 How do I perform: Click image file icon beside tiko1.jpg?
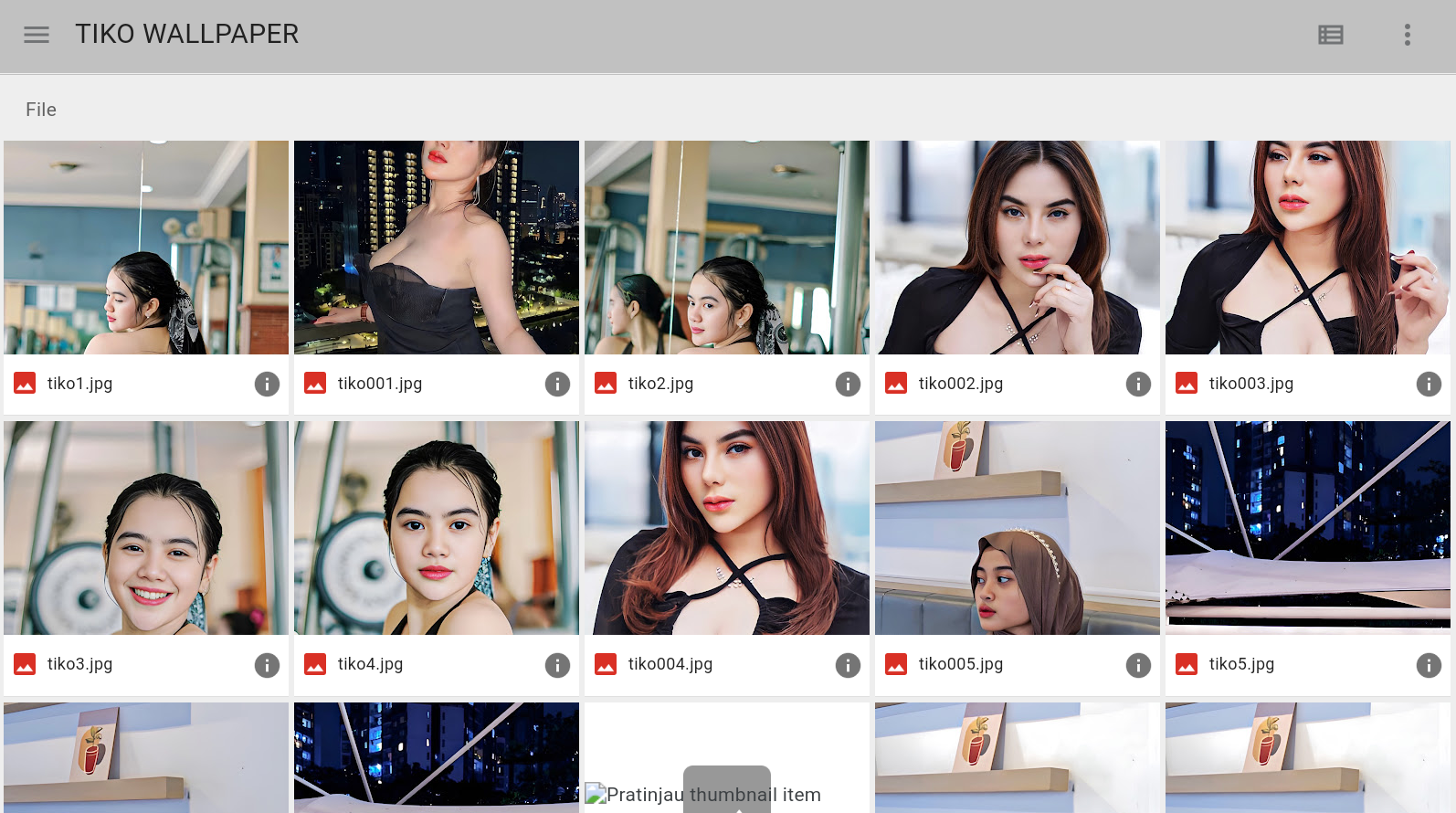[25, 384]
